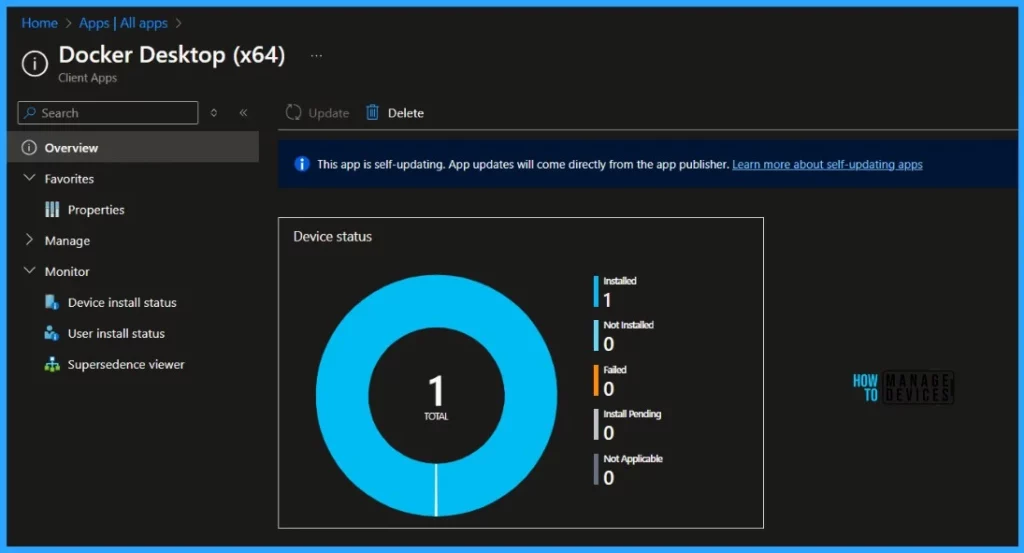Open Apps | All apps breadcrumb
The image size is (1024, 553).
tap(123, 23)
